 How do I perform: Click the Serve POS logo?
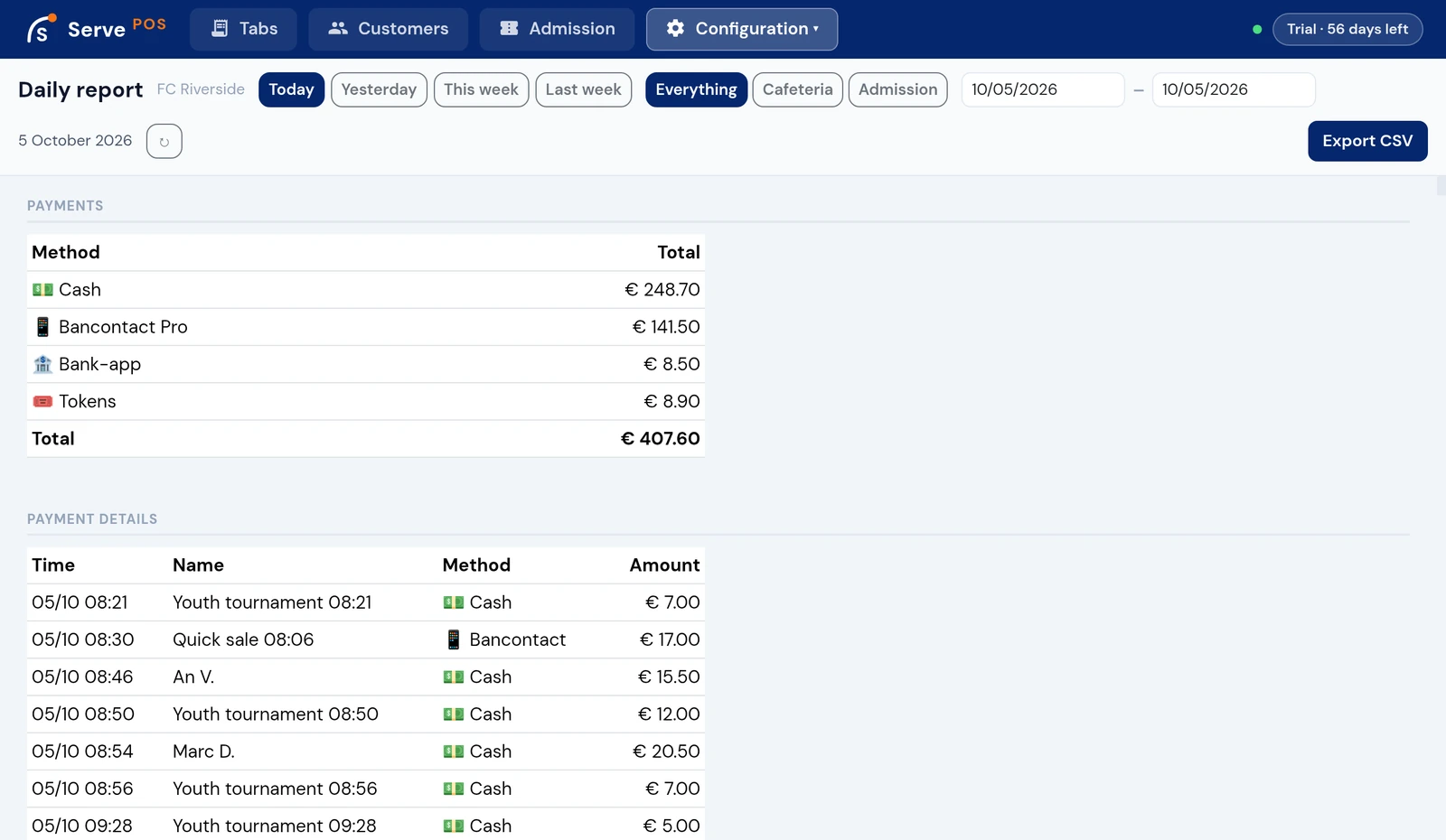click(x=96, y=29)
